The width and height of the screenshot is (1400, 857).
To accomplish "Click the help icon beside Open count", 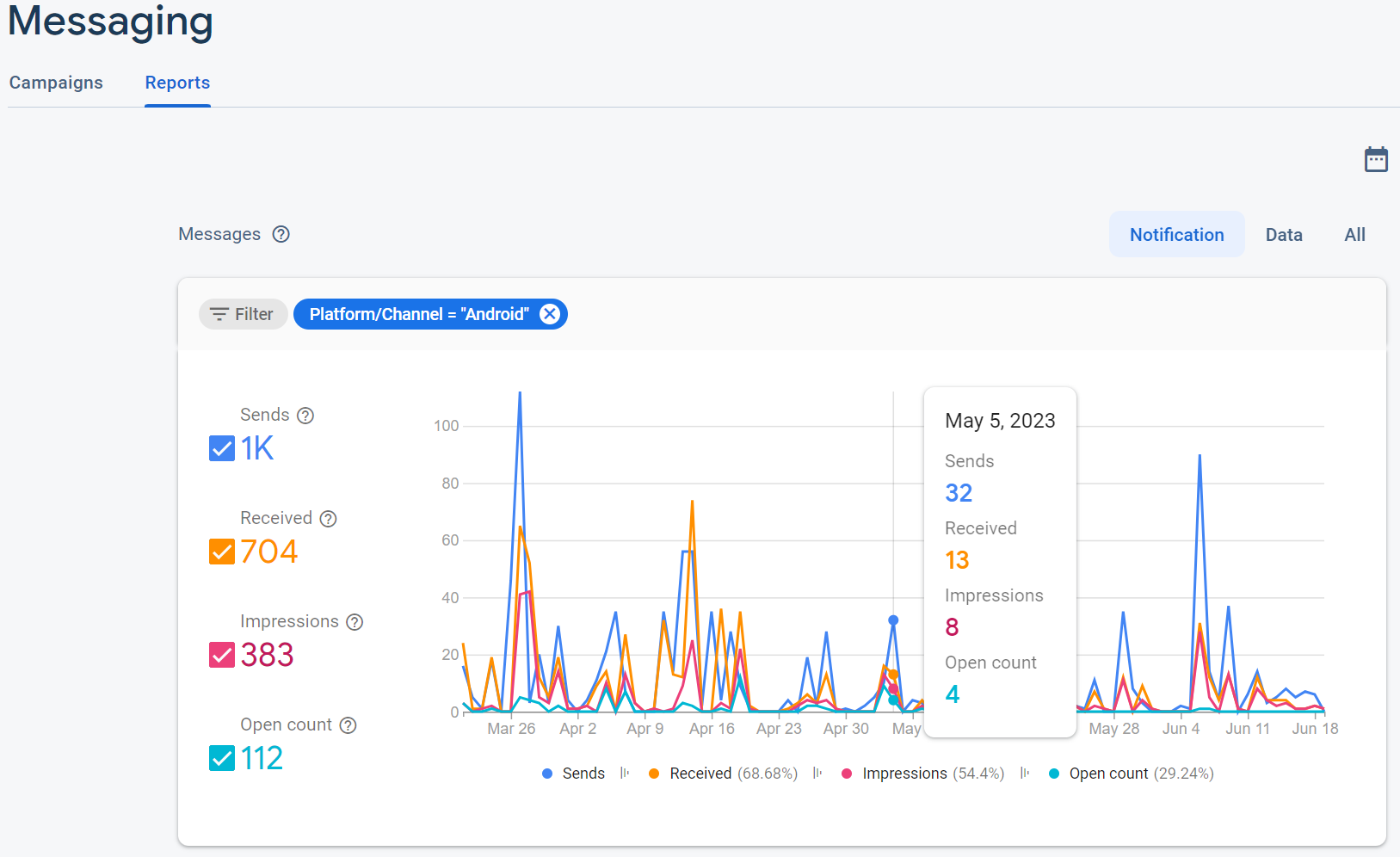I will (348, 725).
